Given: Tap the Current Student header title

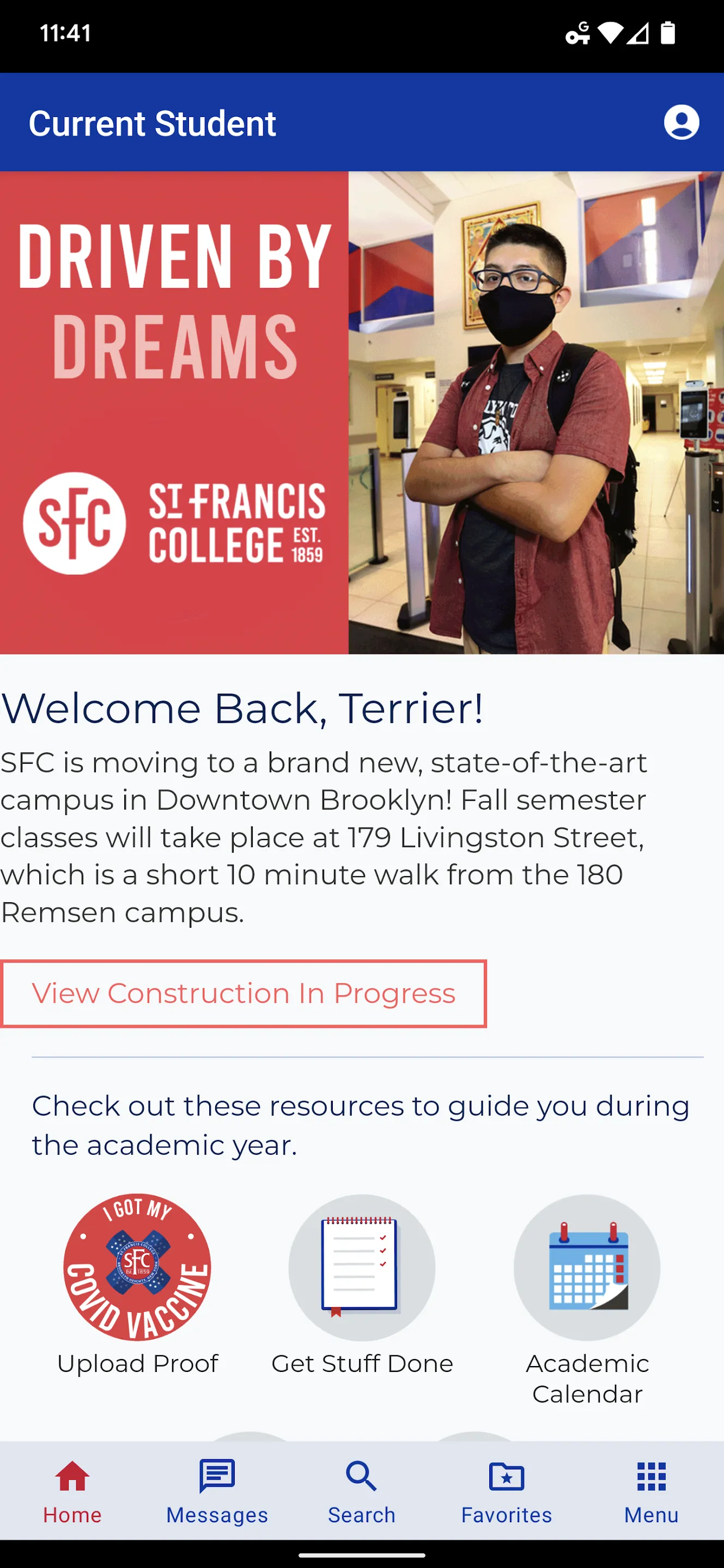Looking at the screenshot, I should point(152,124).
